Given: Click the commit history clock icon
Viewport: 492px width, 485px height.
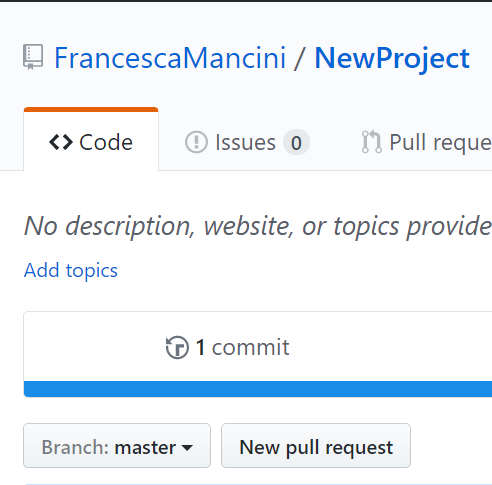Looking at the screenshot, I should coord(177,347).
